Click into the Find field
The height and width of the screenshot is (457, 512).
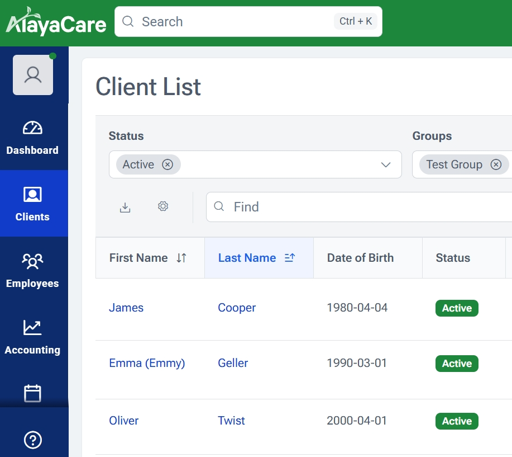pos(359,207)
